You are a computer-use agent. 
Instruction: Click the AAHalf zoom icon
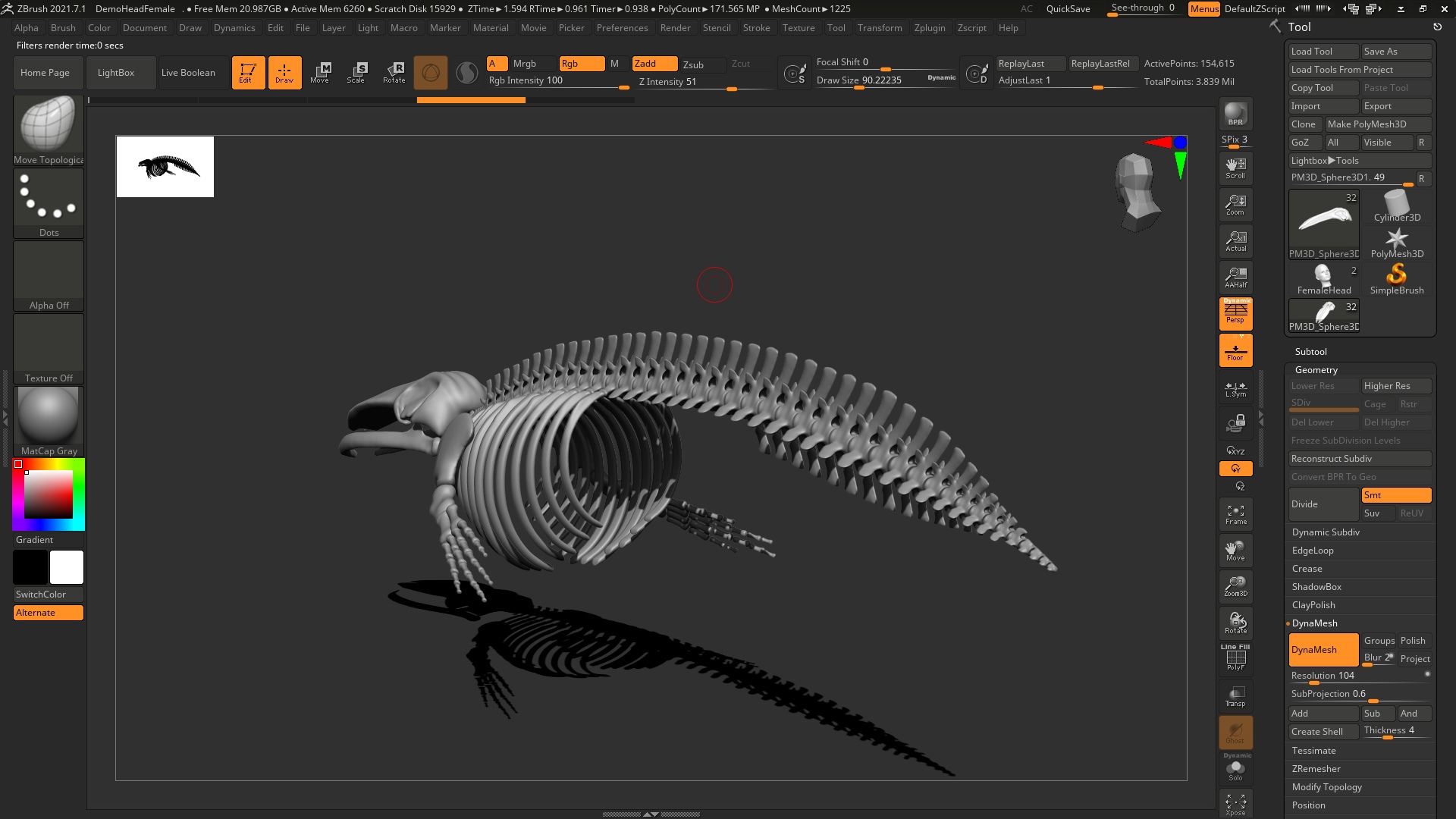click(1235, 277)
